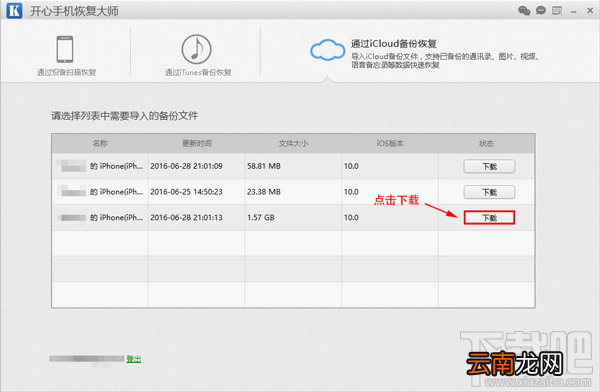Viewport: 600px width, 392px height.
Task: Click the 请选择列表中需要导入的备份文件 heading
Action: (x=125, y=116)
